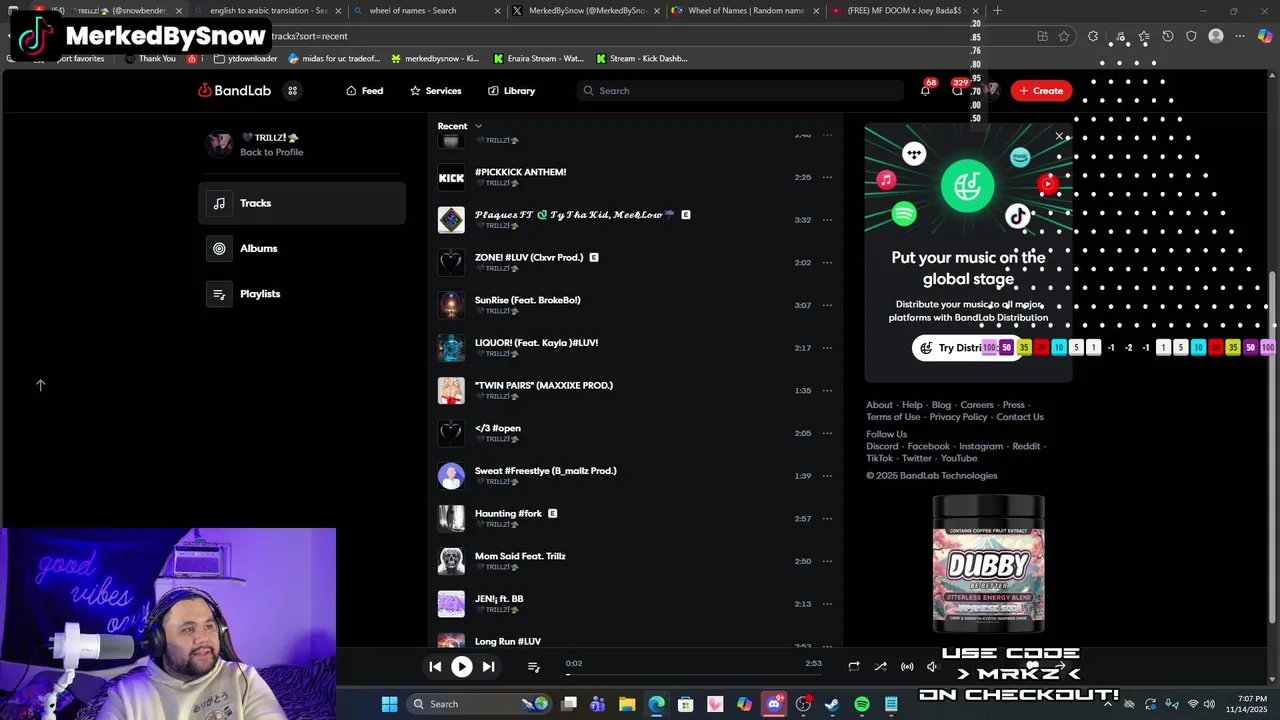Click the Plaques FT track cover art
1280x720 pixels.
(451, 220)
